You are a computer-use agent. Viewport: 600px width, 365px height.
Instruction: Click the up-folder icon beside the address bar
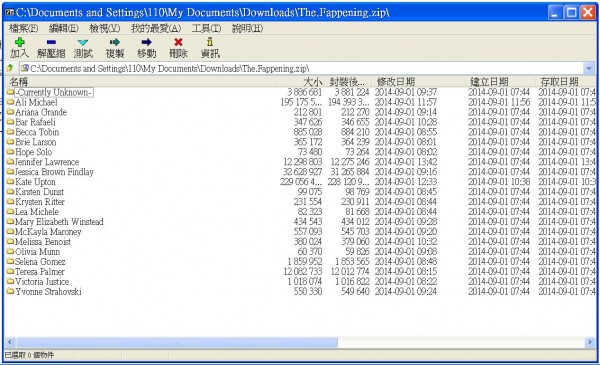click(x=10, y=68)
